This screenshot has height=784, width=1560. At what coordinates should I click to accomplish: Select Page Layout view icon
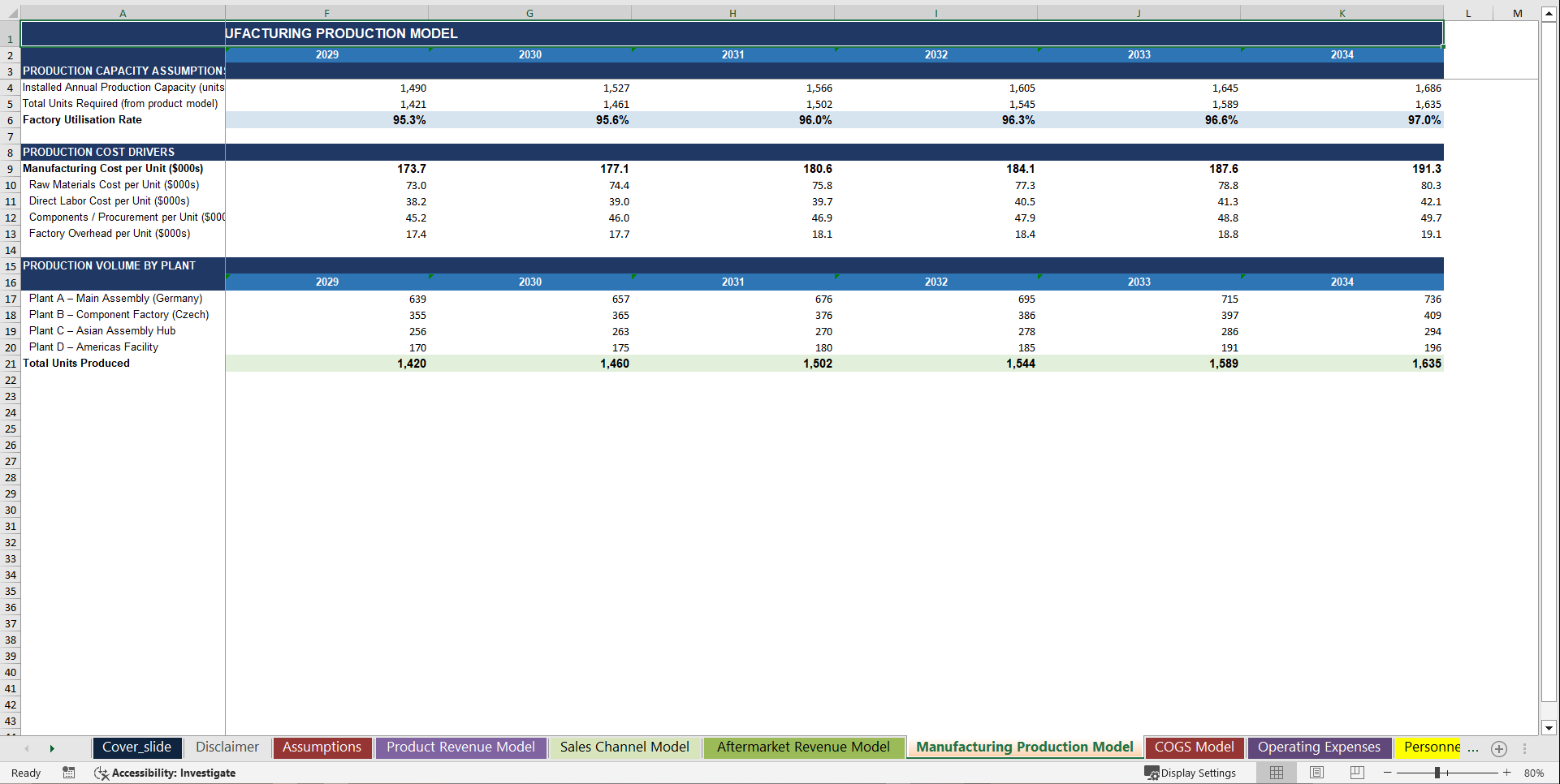point(1316,773)
